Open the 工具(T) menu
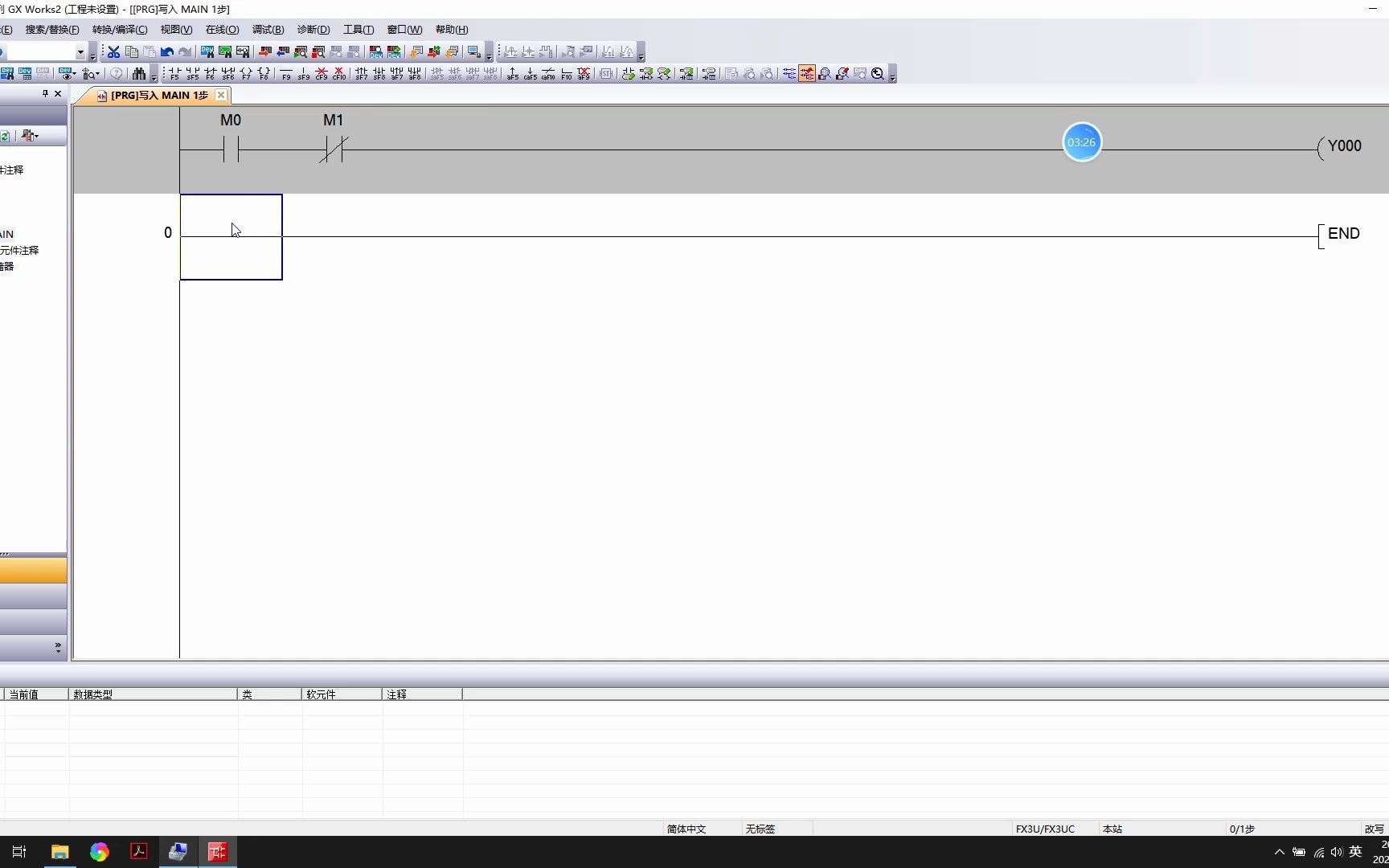The image size is (1389, 868). 359,30
